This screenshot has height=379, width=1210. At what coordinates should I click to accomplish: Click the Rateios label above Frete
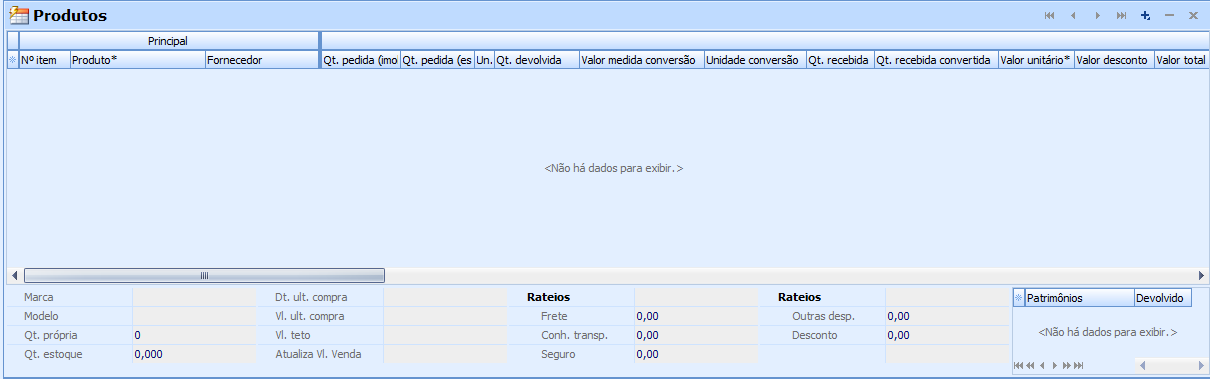tap(548, 297)
